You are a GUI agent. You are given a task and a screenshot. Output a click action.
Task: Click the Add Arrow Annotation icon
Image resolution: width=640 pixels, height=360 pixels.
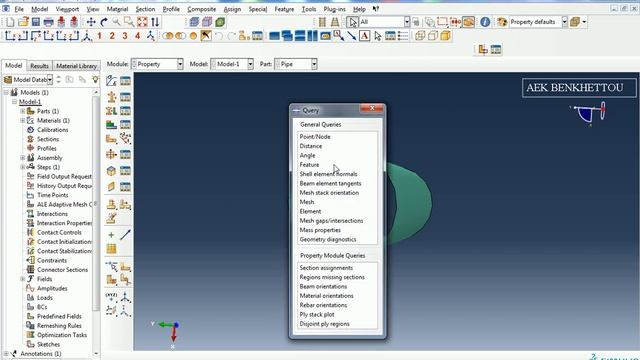(351, 36)
